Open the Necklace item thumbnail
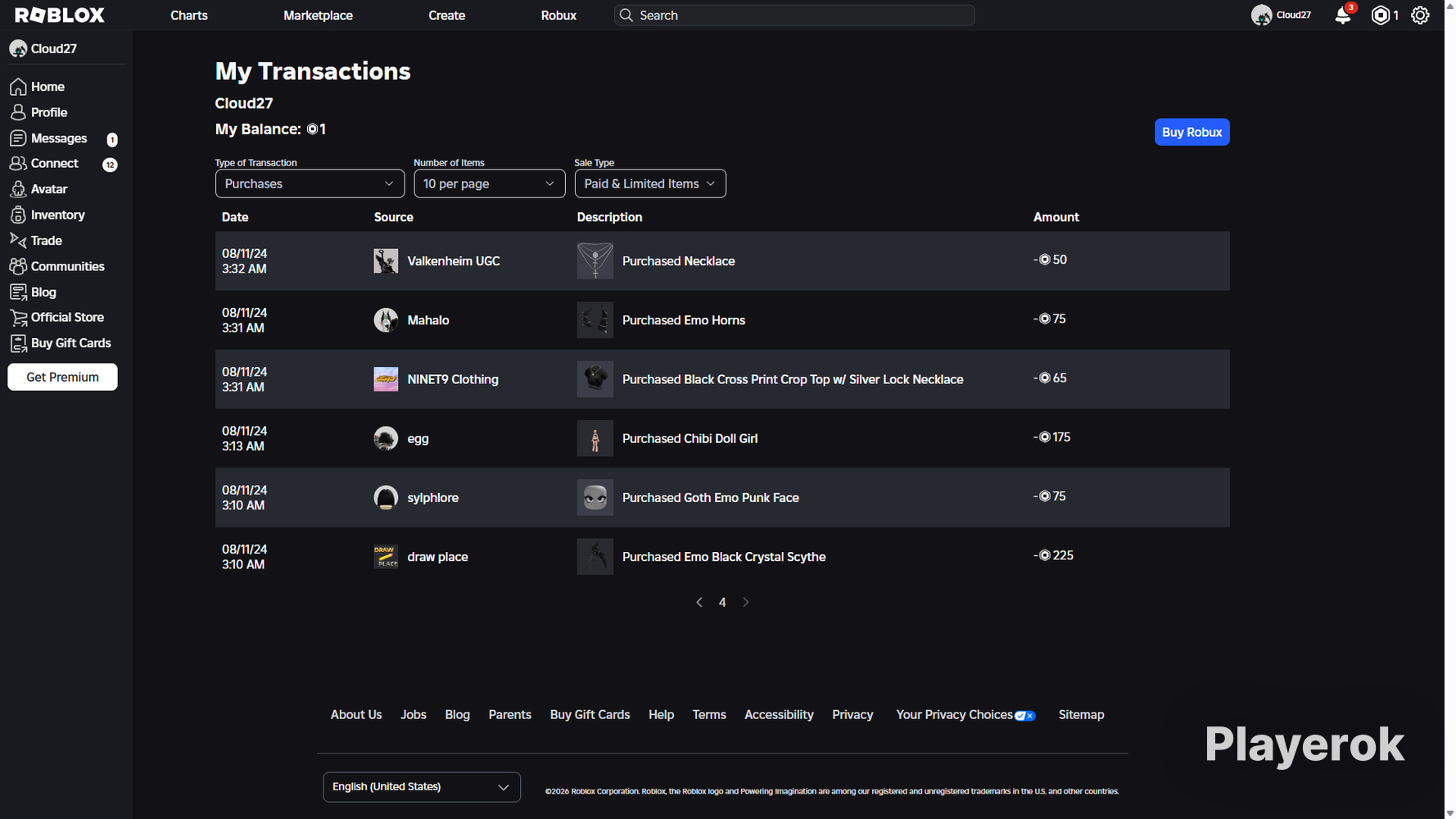1456x819 pixels. [595, 261]
